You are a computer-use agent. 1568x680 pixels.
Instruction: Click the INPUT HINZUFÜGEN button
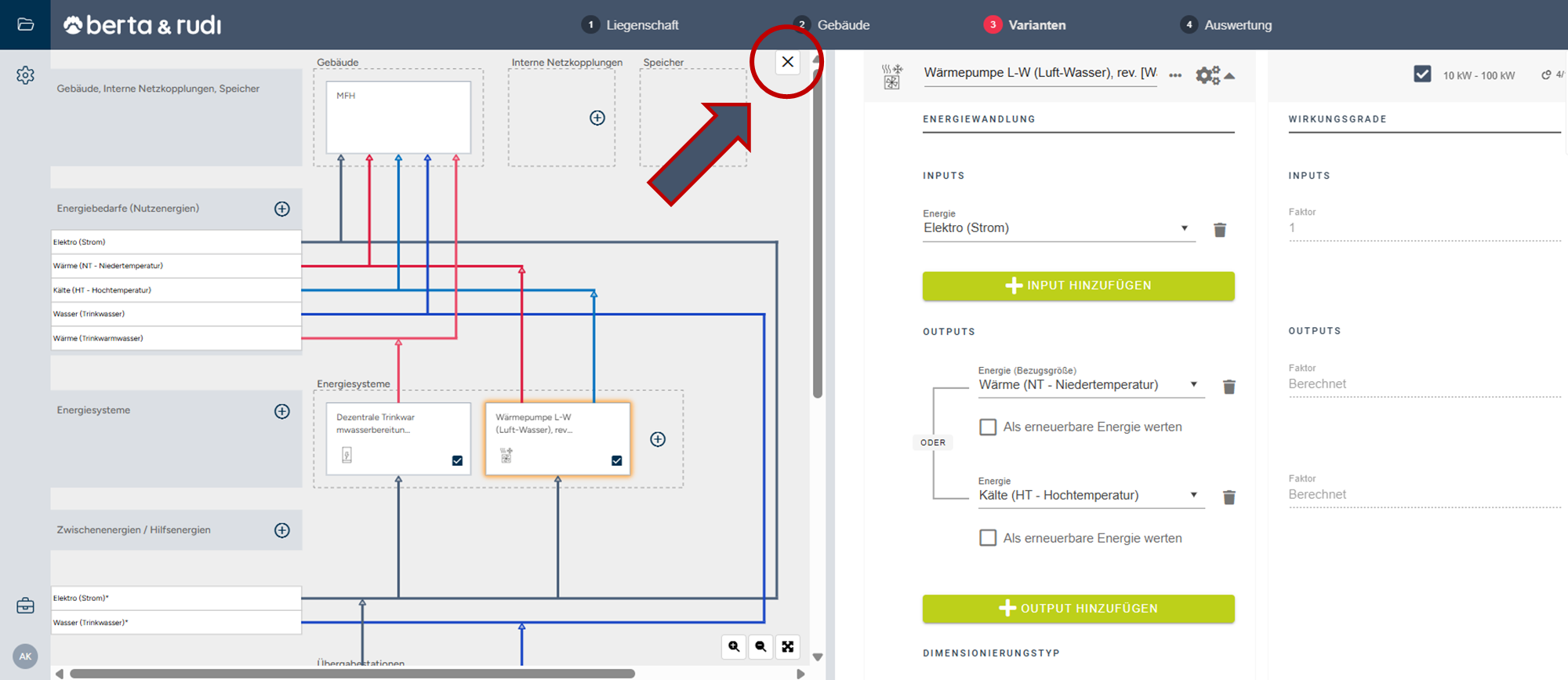click(x=1078, y=285)
